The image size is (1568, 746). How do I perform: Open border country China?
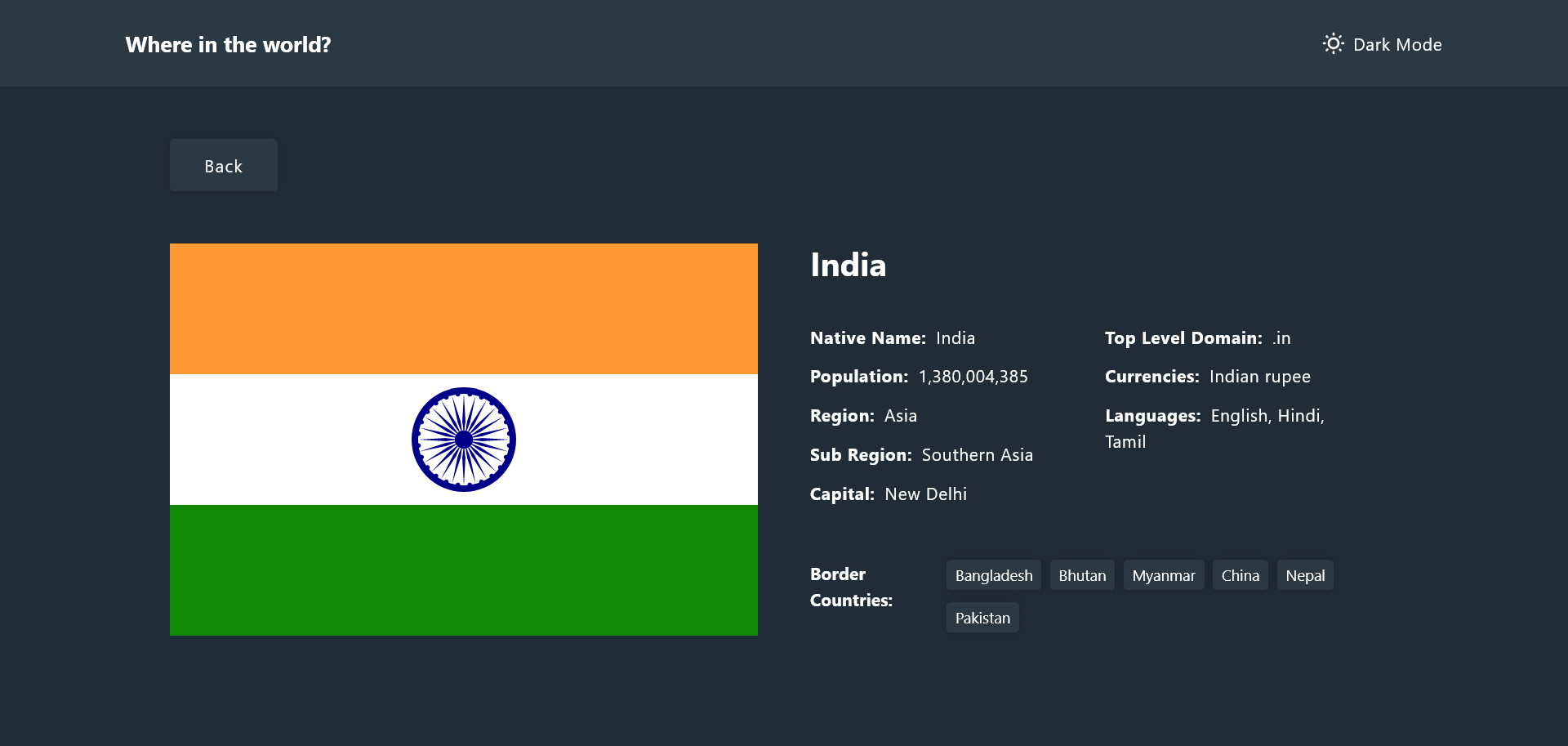pos(1241,575)
